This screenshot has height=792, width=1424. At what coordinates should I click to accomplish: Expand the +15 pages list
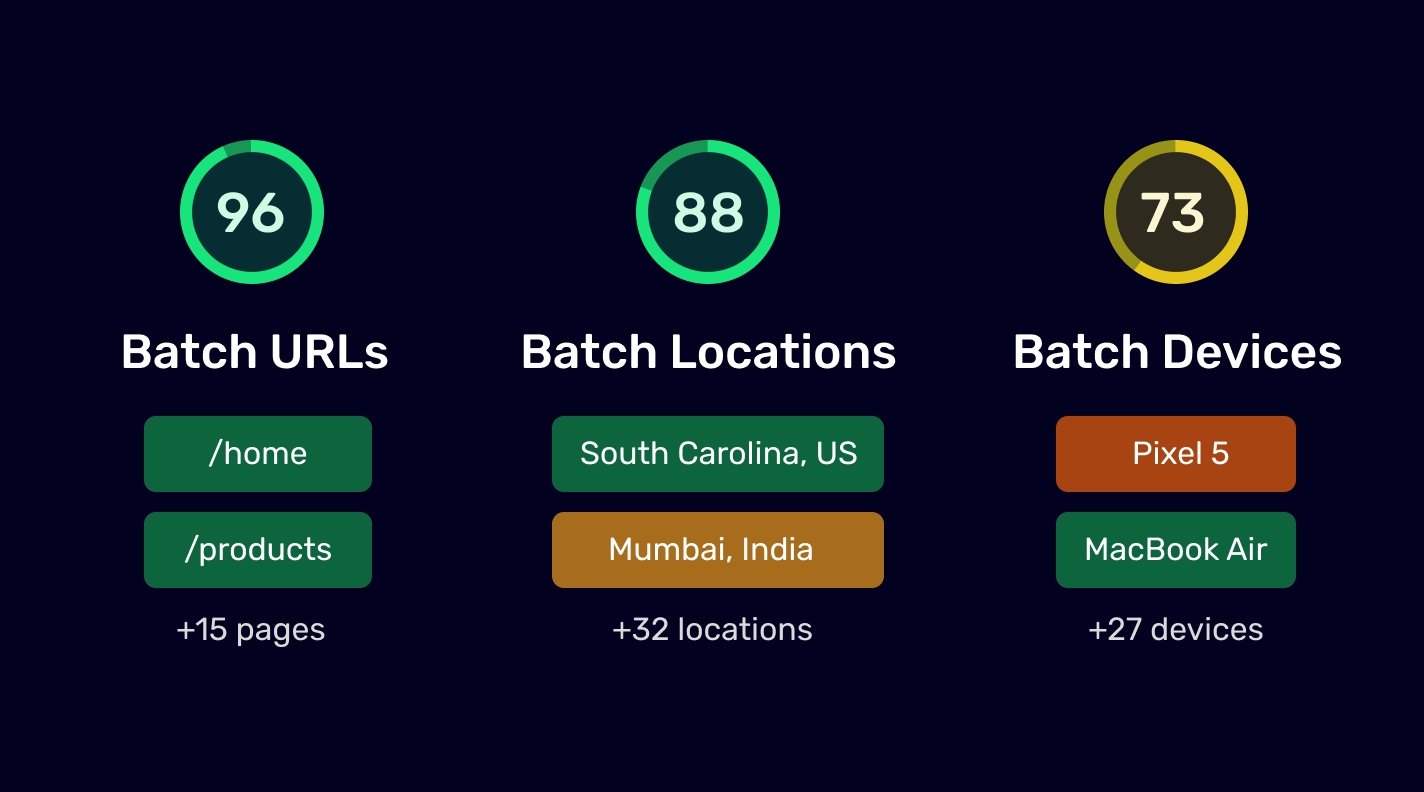point(250,629)
